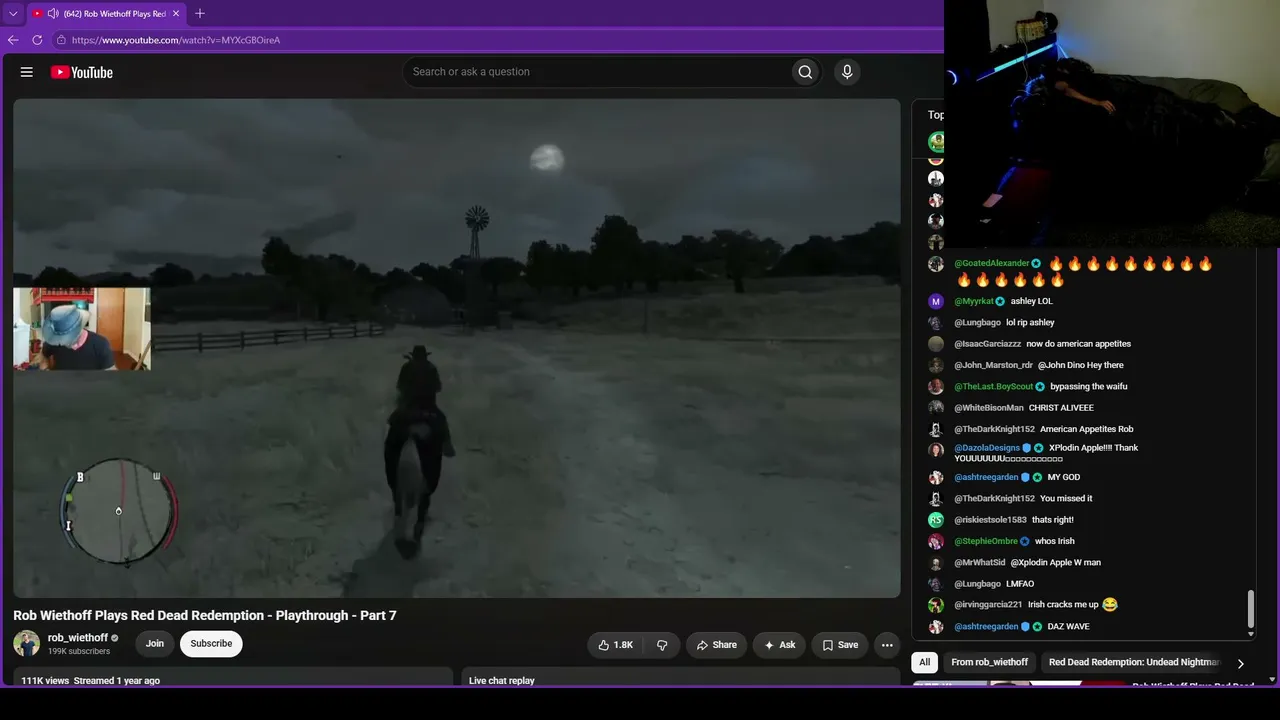Open irvinggarcia221's chat avatar

(x=936, y=605)
